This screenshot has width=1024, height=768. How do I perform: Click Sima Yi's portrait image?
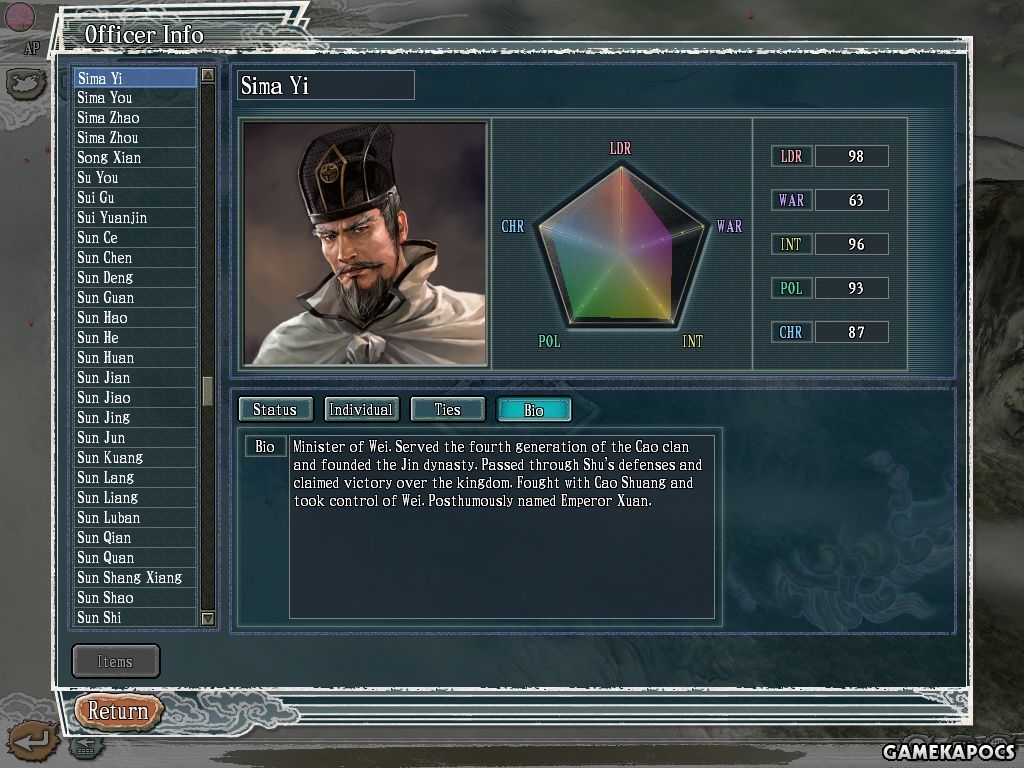tap(365, 244)
